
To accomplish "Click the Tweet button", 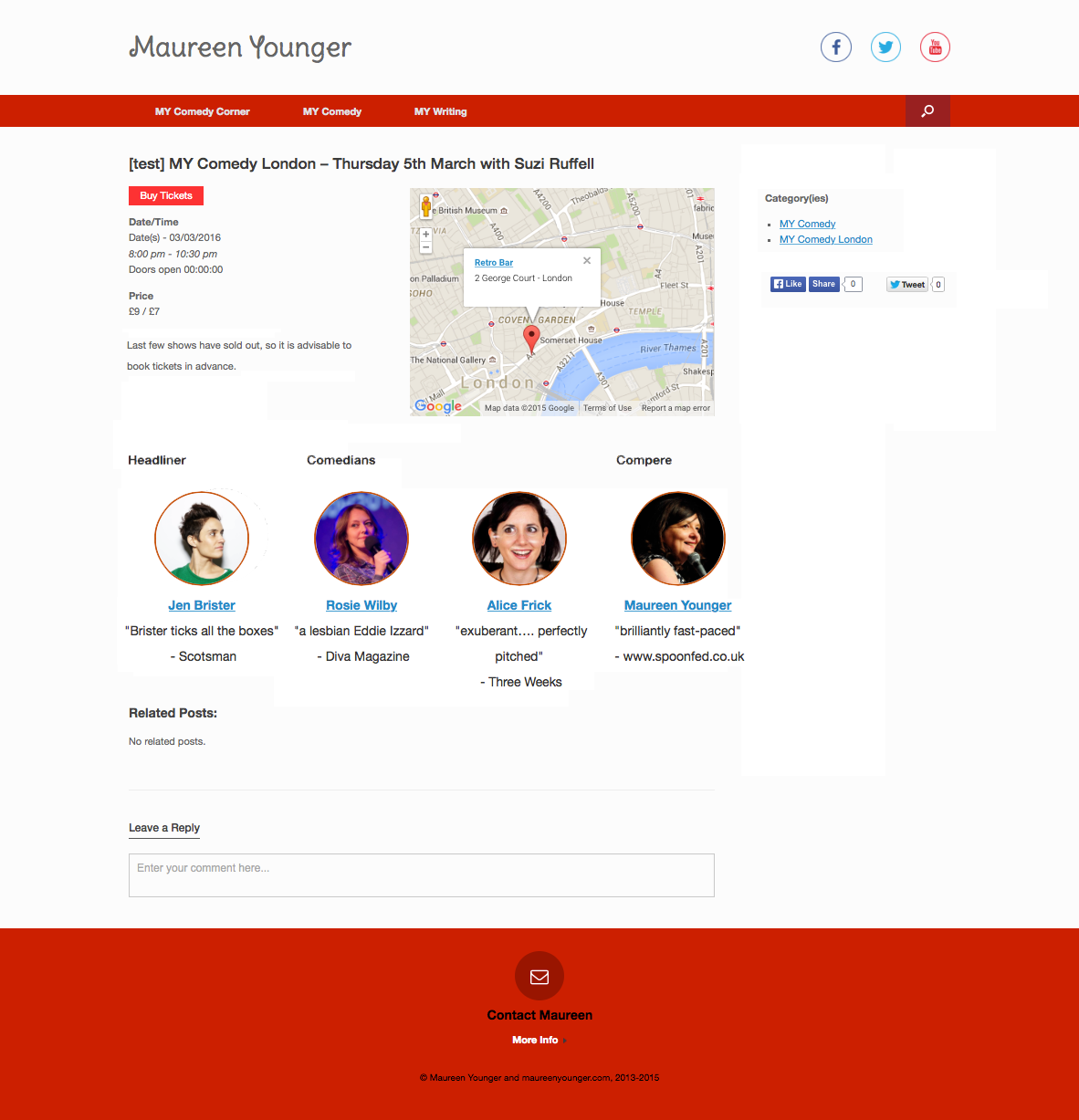I will (x=907, y=285).
